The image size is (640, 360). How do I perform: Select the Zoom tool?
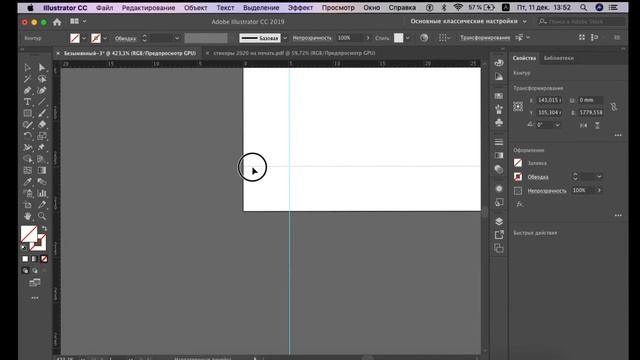(42, 216)
